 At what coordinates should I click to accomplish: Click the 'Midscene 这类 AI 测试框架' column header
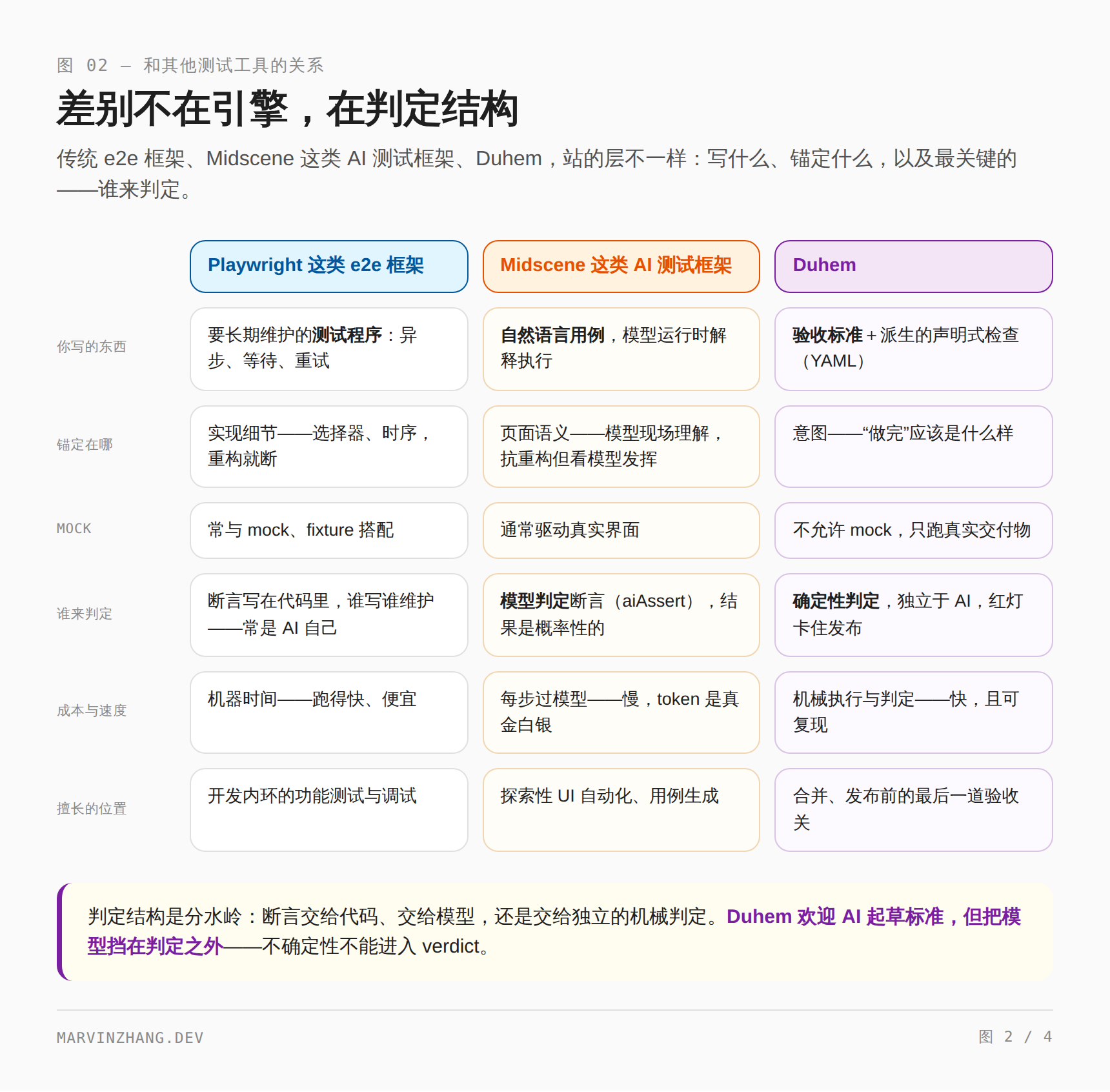(621, 267)
